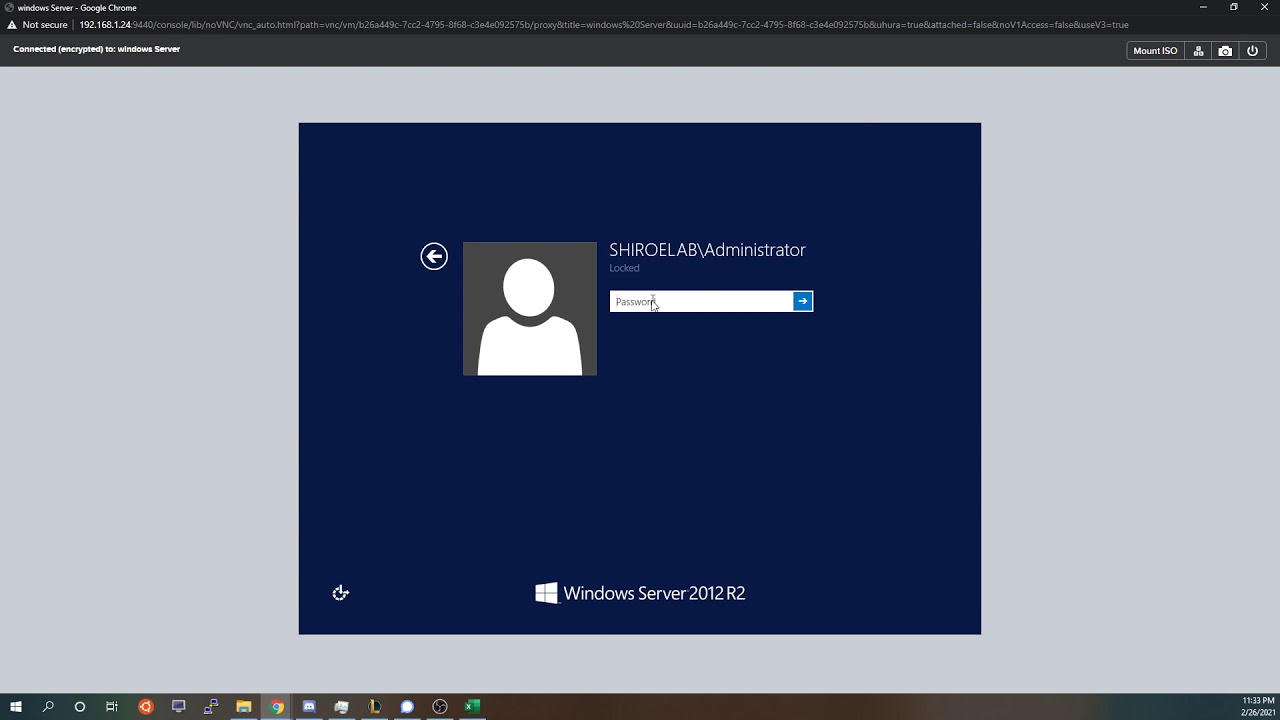Open Cortana circle on the taskbar
Screen dimensions: 1280x720
tap(80, 707)
